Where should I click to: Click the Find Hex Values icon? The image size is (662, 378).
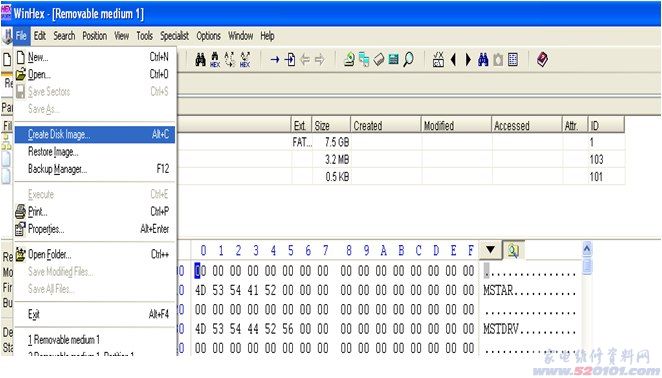click(x=215, y=60)
